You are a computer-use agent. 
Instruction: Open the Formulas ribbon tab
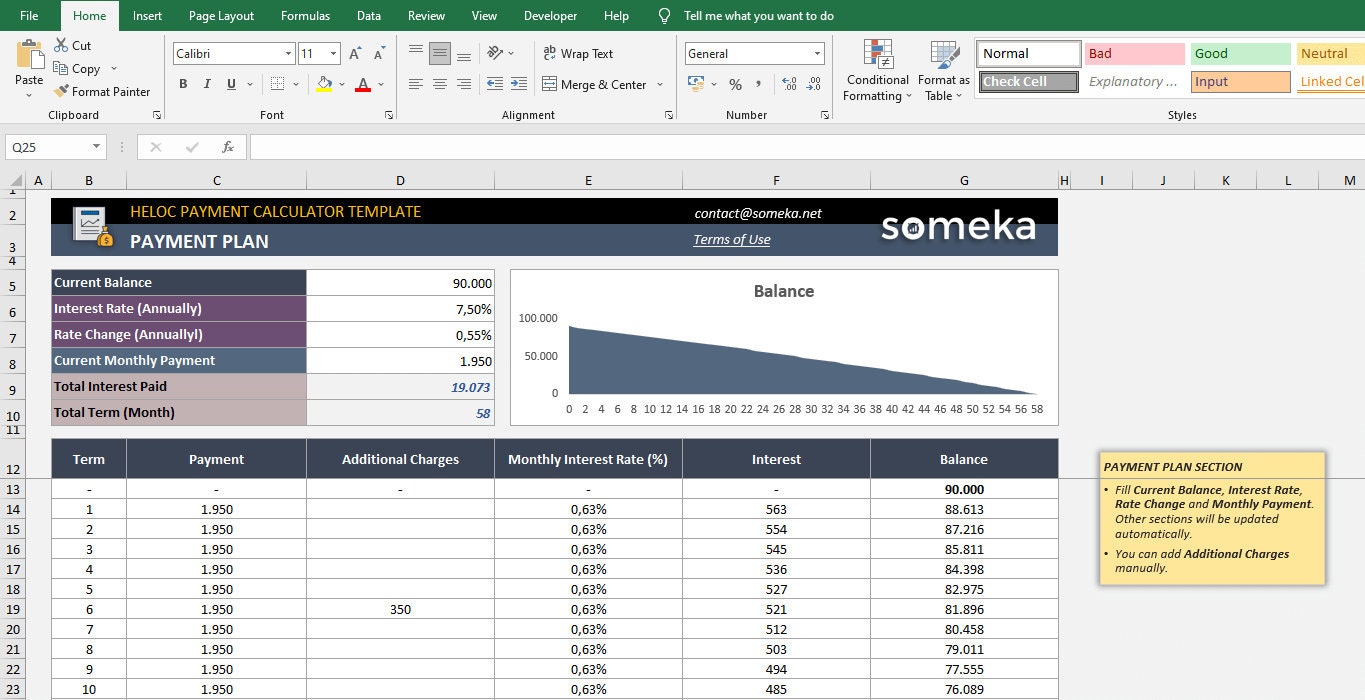[304, 16]
